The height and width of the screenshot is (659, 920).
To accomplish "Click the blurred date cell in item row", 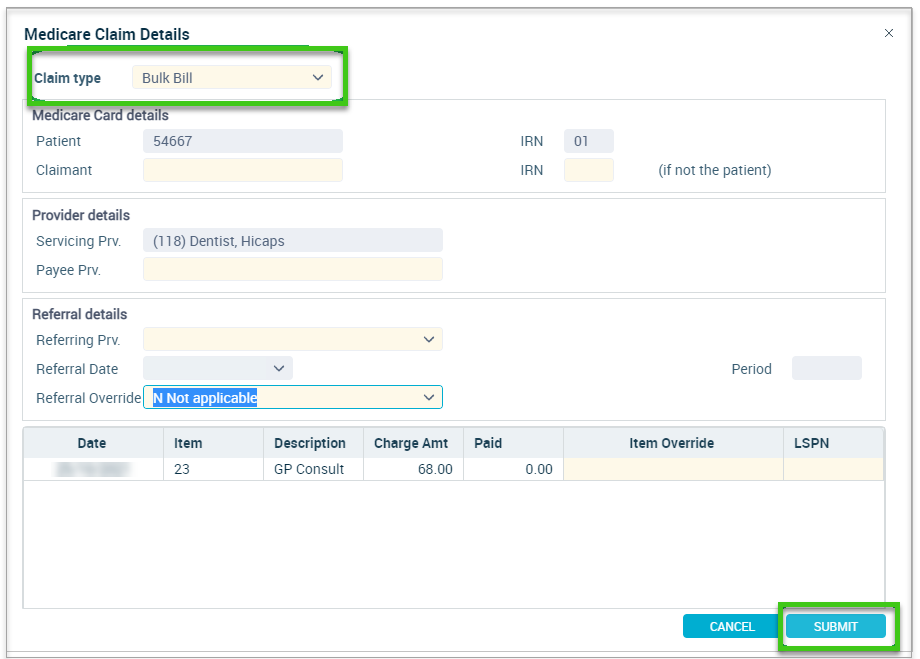I will 93,469.
